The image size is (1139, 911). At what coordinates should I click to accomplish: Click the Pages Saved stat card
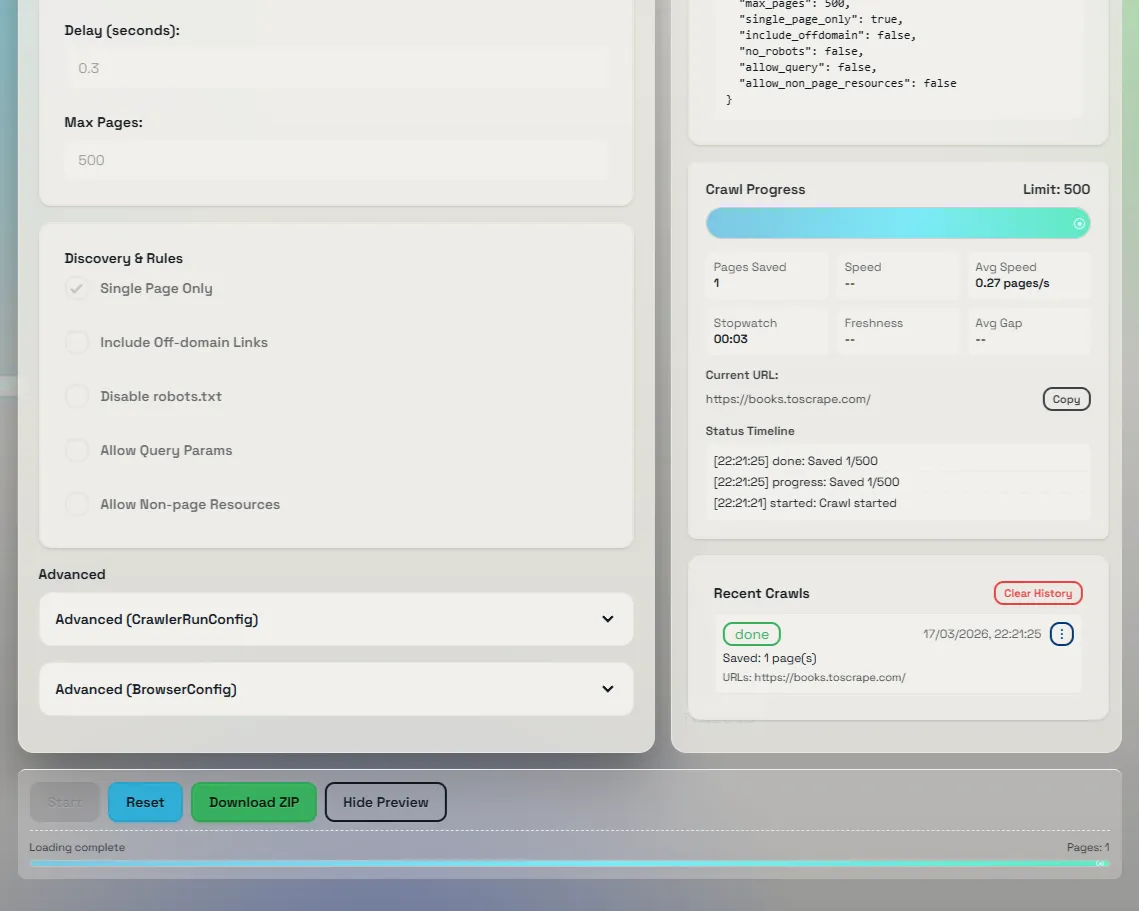pyautogui.click(x=767, y=275)
